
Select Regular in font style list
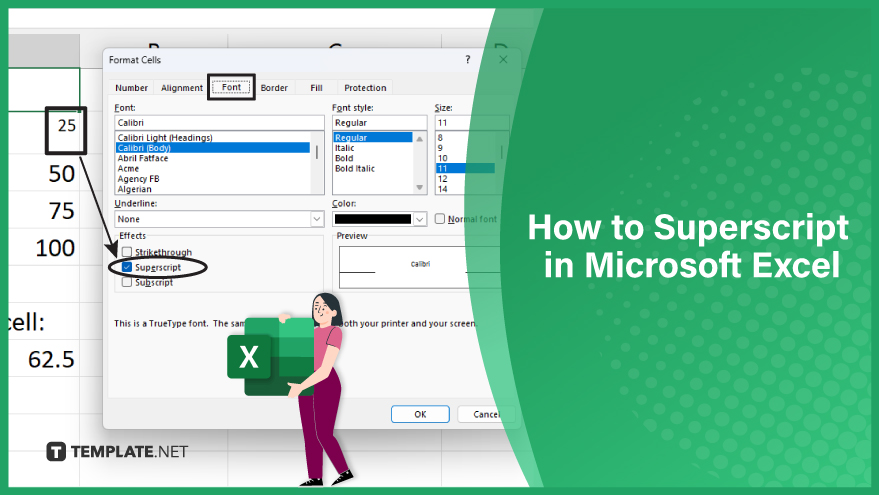(373, 137)
